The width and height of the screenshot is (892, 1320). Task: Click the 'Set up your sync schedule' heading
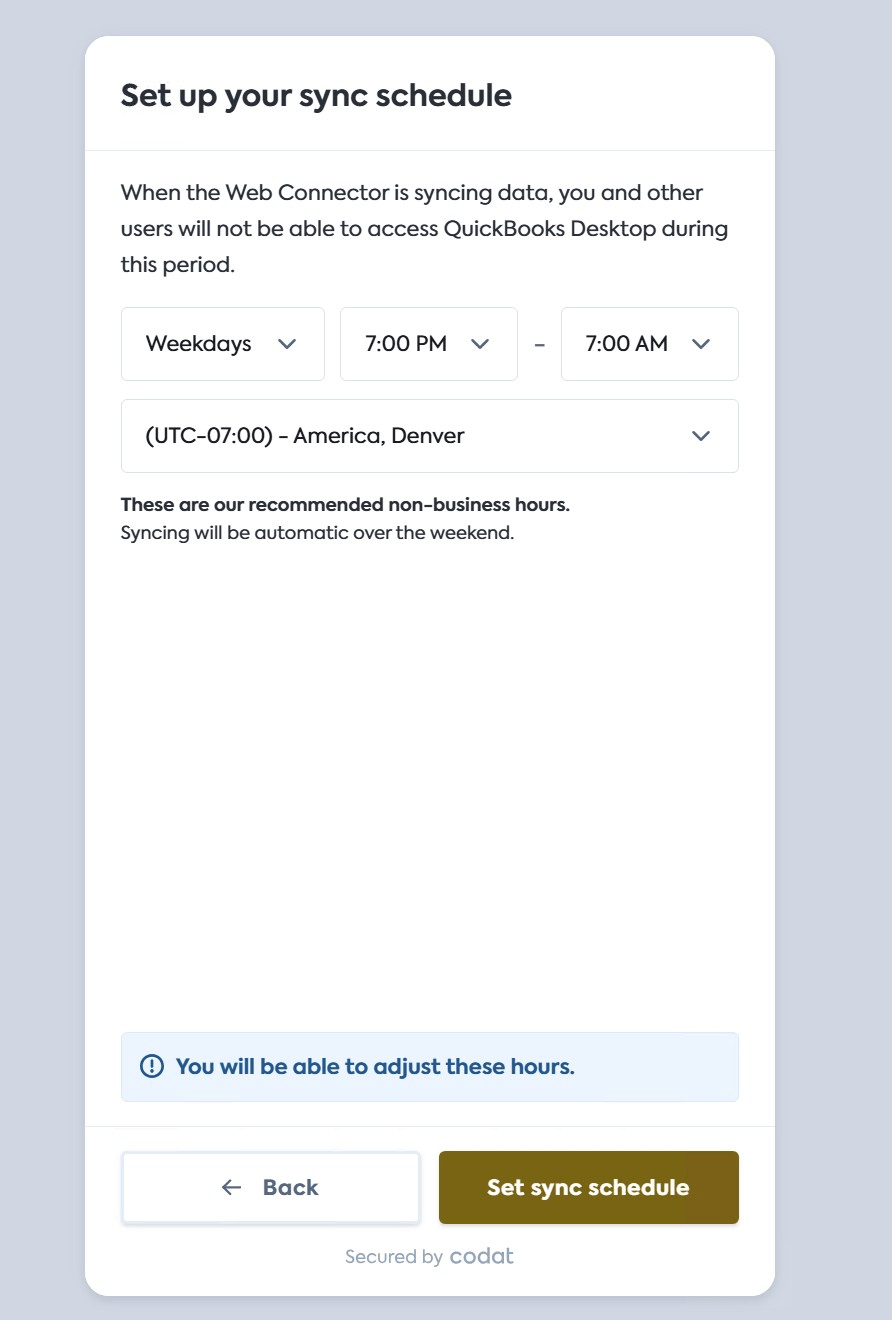[x=316, y=96]
